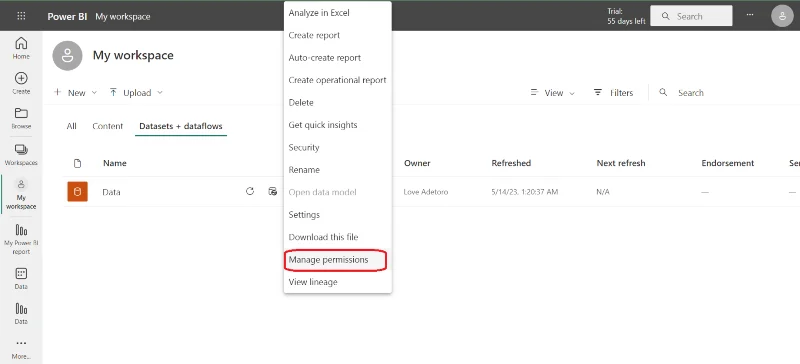Open the Data report sidebar icon with bars

coord(21,313)
